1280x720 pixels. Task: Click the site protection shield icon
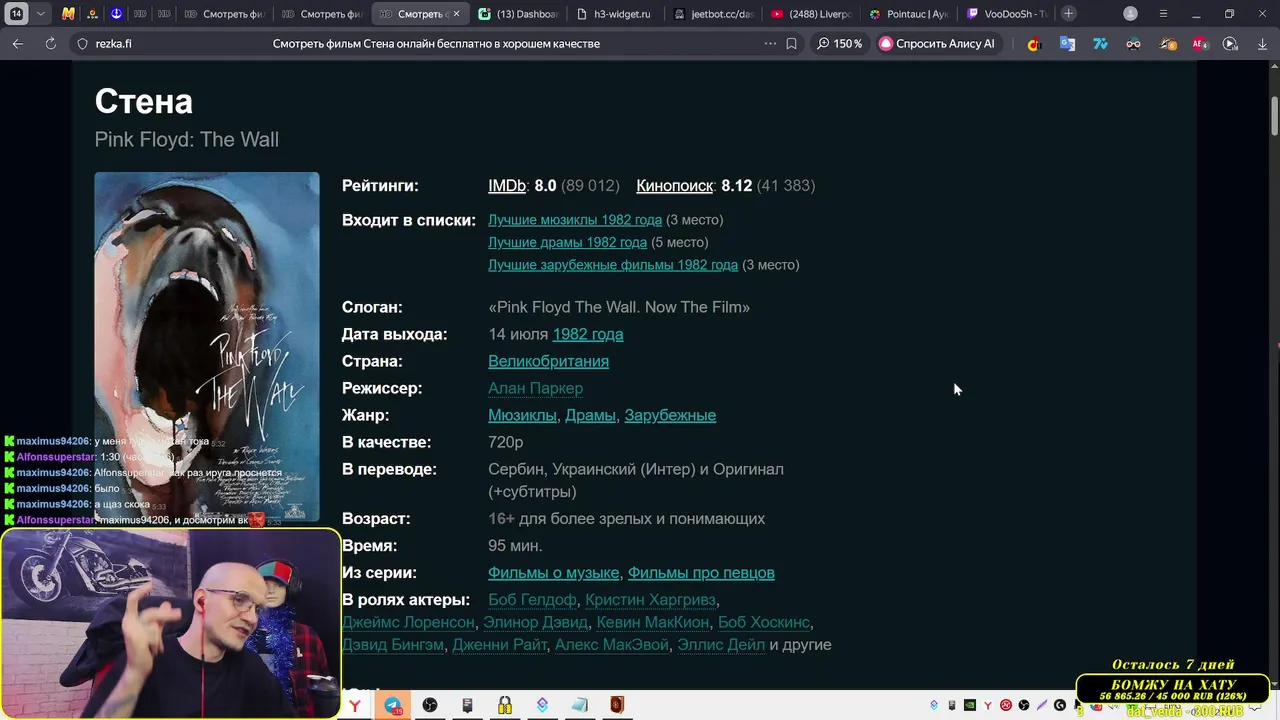(83, 44)
